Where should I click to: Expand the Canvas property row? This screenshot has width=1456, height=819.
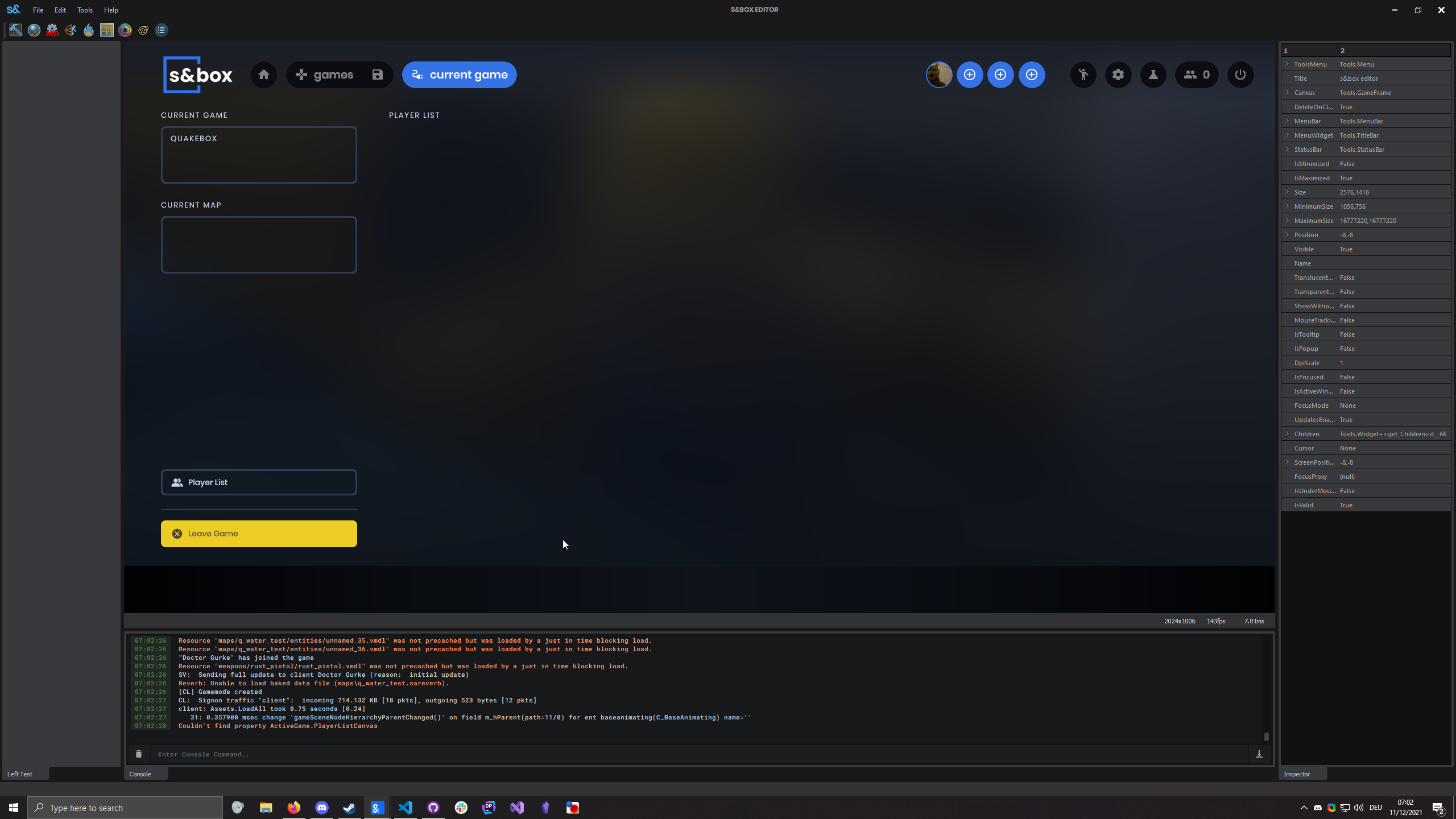point(1287,92)
